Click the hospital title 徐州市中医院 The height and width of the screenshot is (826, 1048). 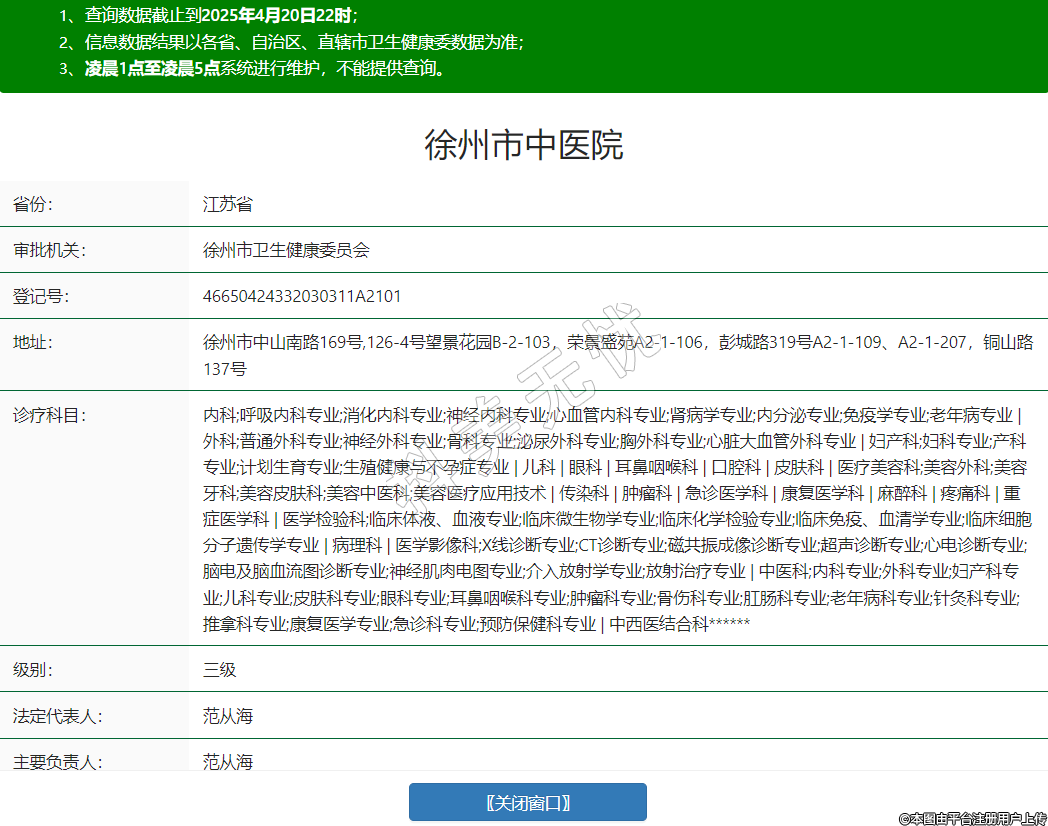(524, 145)
